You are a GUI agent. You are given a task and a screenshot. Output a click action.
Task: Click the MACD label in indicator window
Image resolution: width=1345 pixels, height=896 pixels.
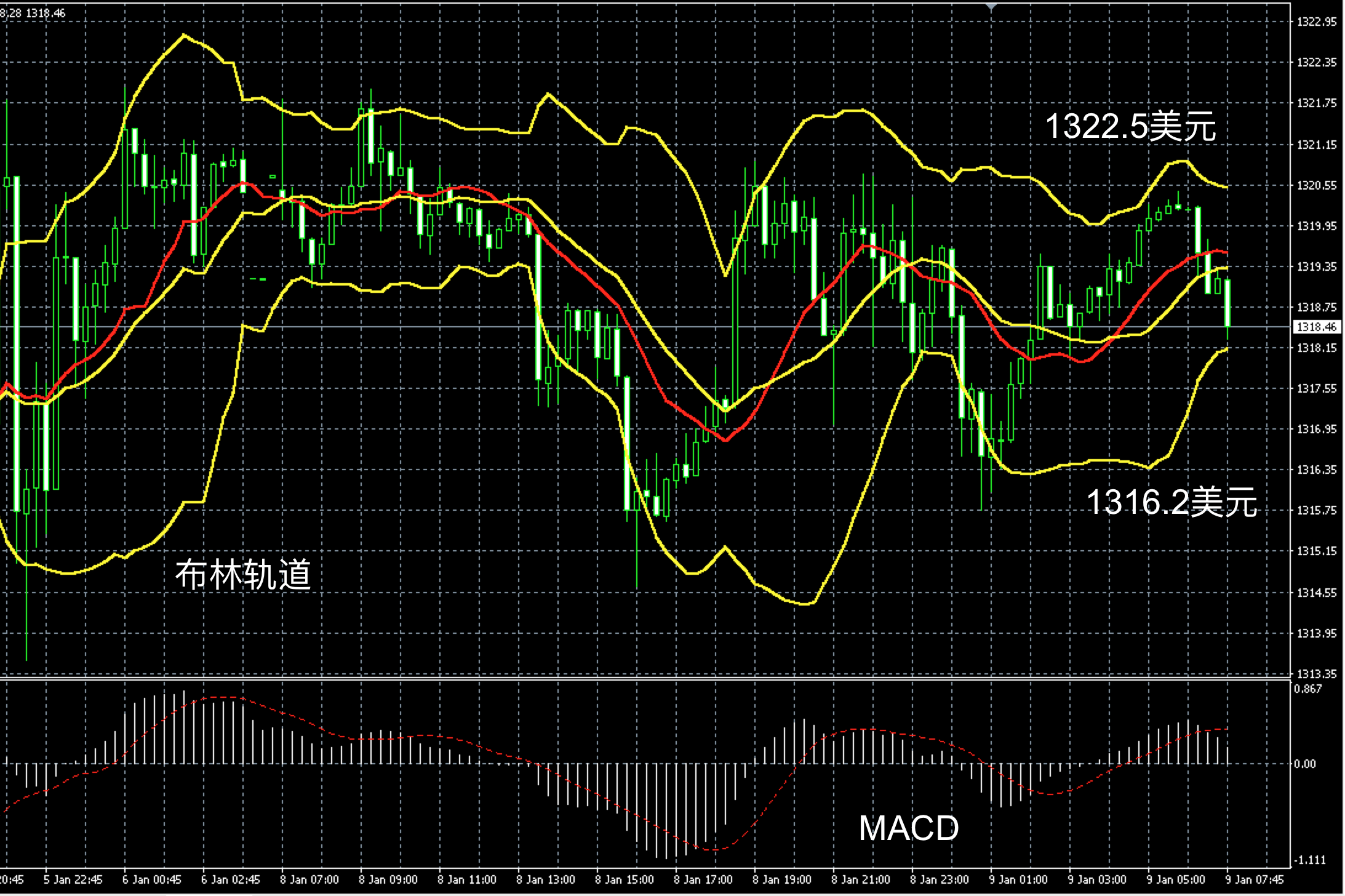coord(908,828)
